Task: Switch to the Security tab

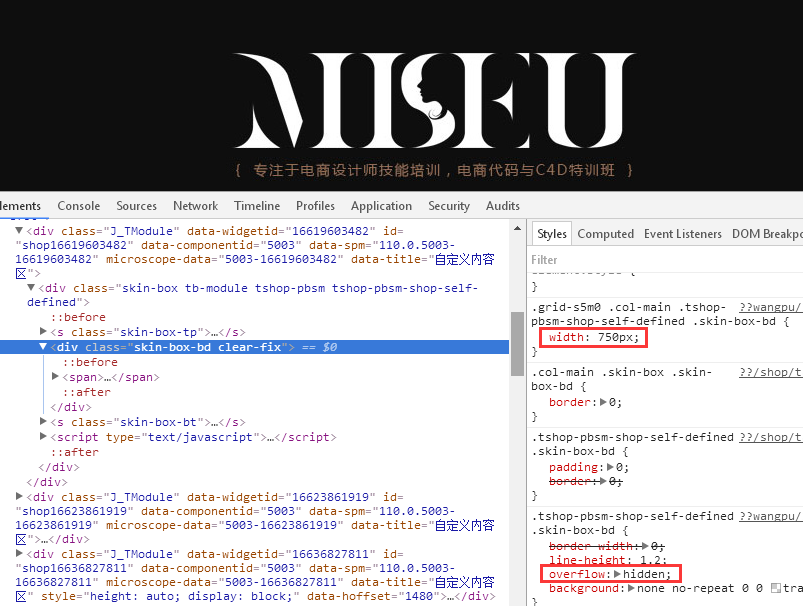Action: (x=449, y=206)
